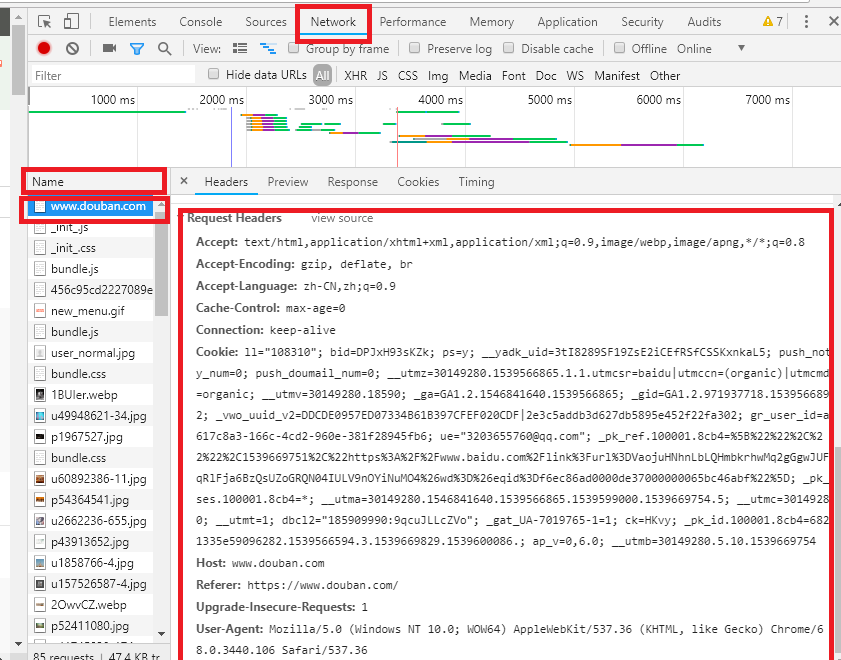Activate the inspect element picker icon
Screen dimensions: 841x660
point(45,21)
